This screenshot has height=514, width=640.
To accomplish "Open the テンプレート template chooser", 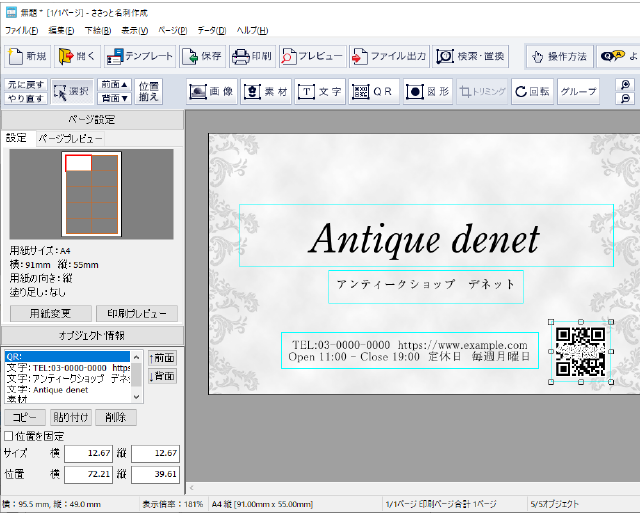I will click(139, 56).
